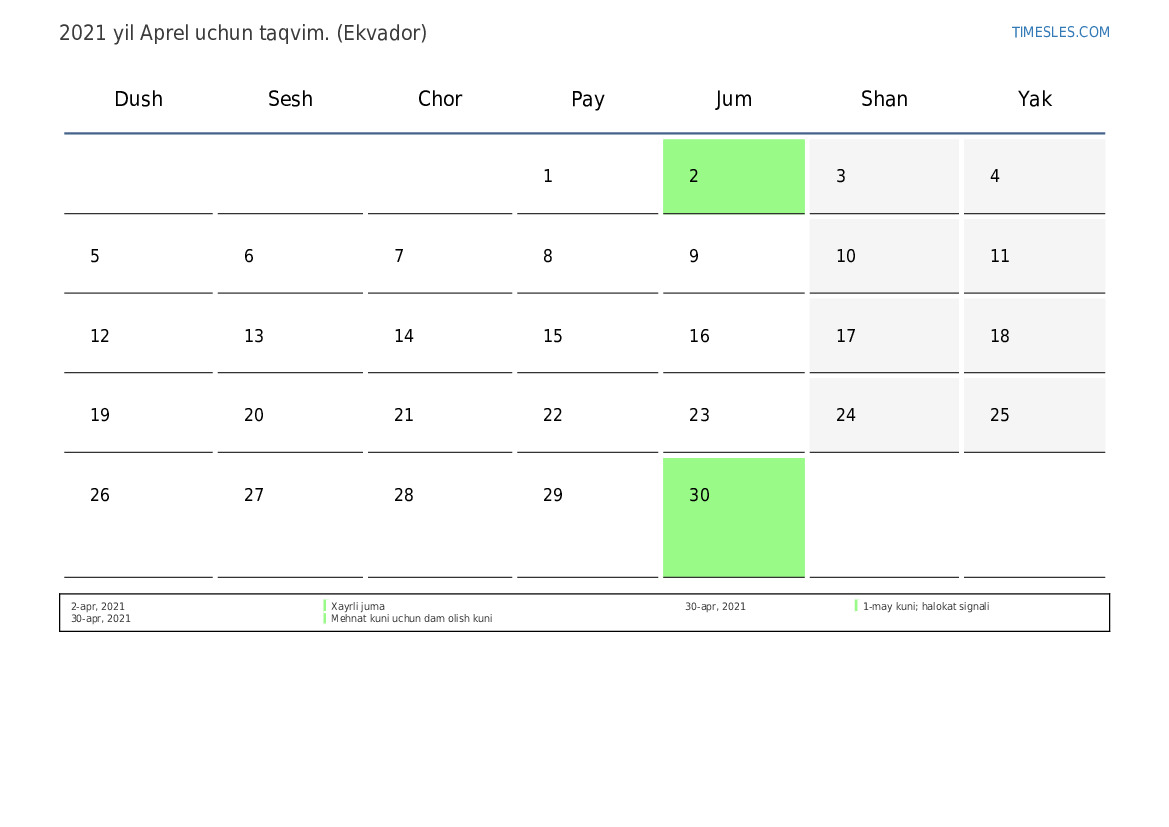The width and height of the screenshot is (1169, 827).
Task: Select Sunday April 25 cell
Action: click(1034, 415)
